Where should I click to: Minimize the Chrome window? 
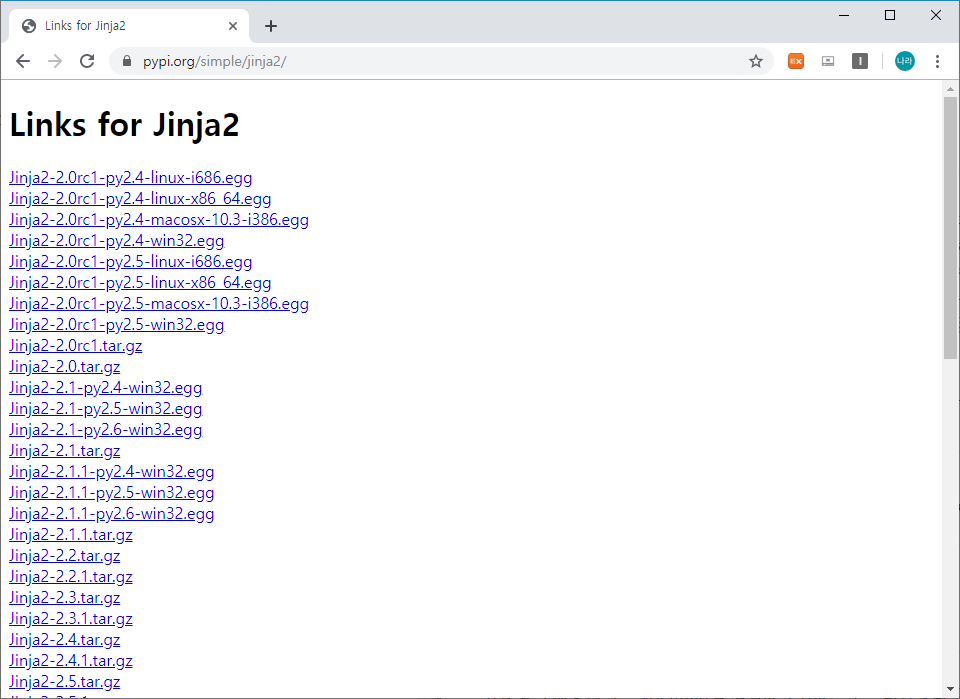point(844,15)
